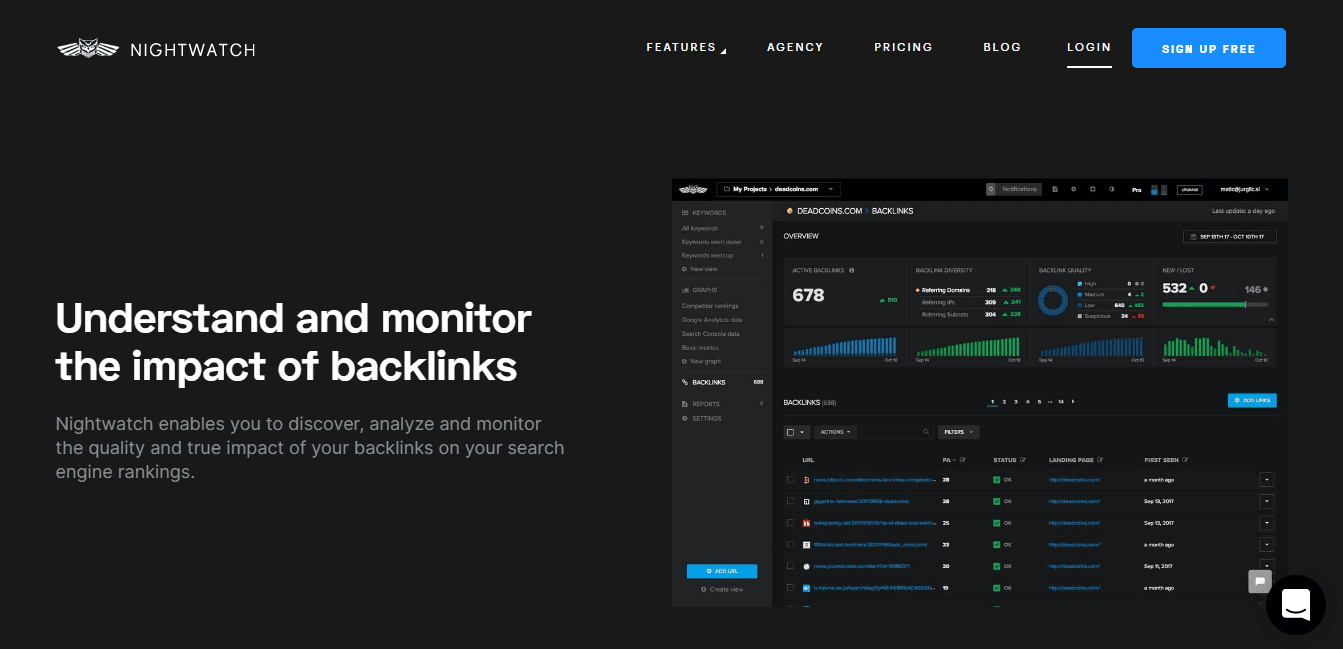The height and width of the screenshot is (649, 1343).
Task: Click the Notifications button in the dashboard
Action: point(1014,189)
